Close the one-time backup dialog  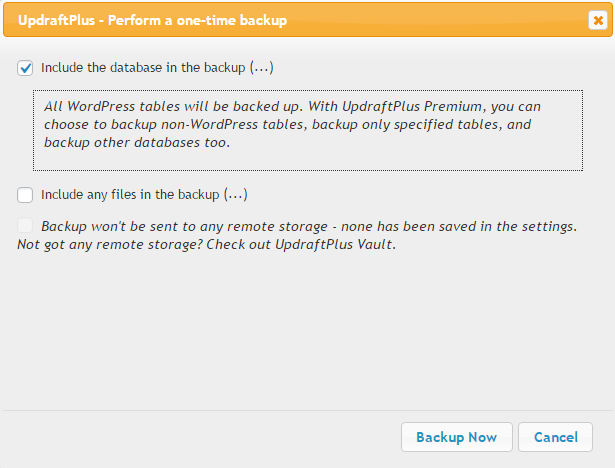(x=594, y=21)
